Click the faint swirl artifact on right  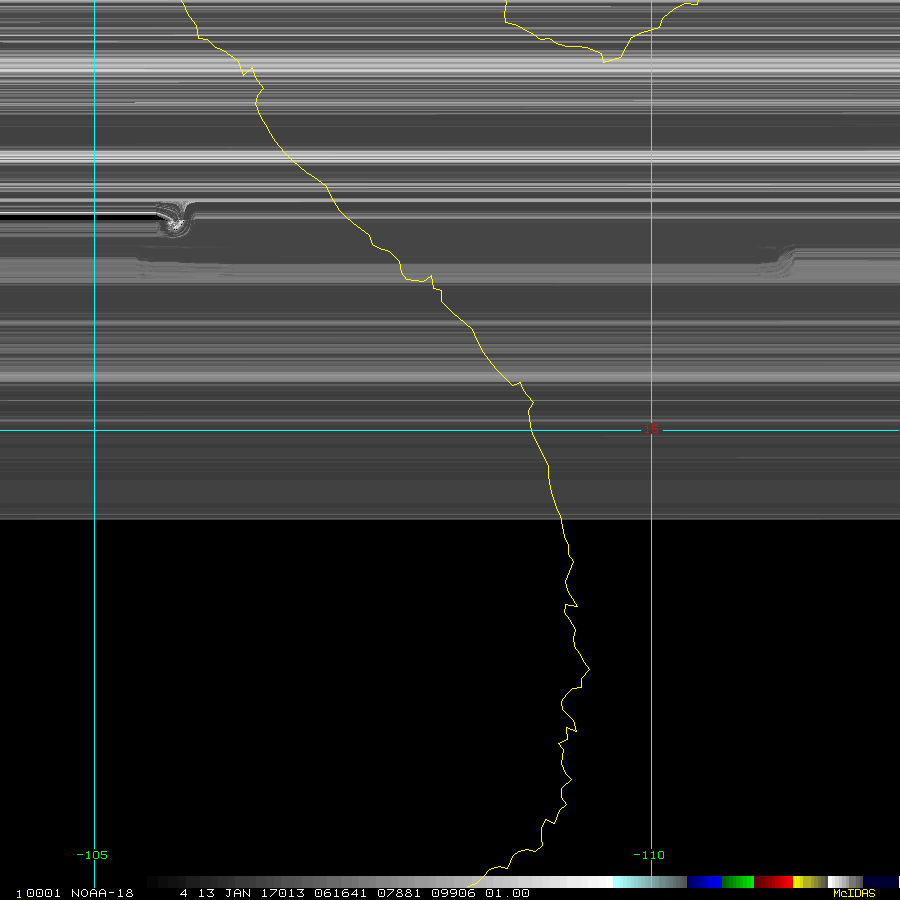(780, 262)
